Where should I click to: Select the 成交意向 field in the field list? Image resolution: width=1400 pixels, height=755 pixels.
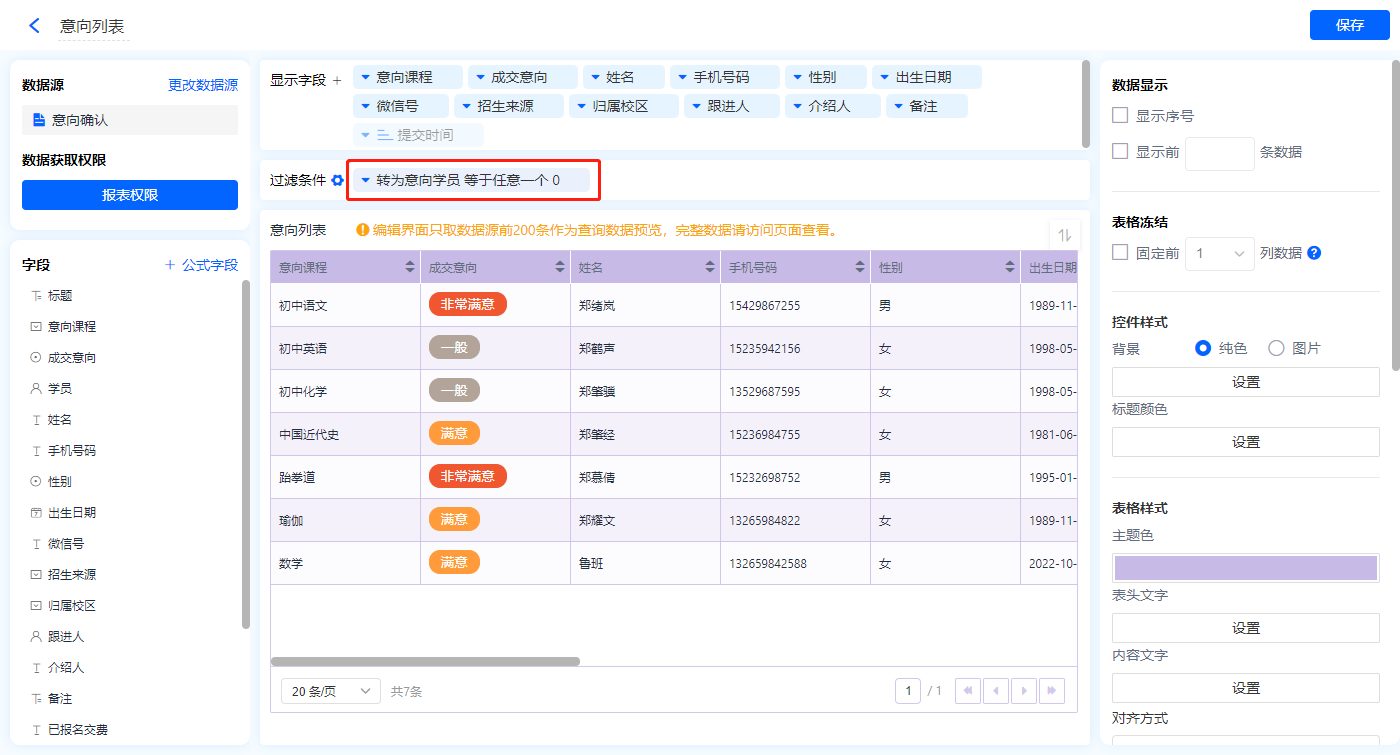[72, 357]
